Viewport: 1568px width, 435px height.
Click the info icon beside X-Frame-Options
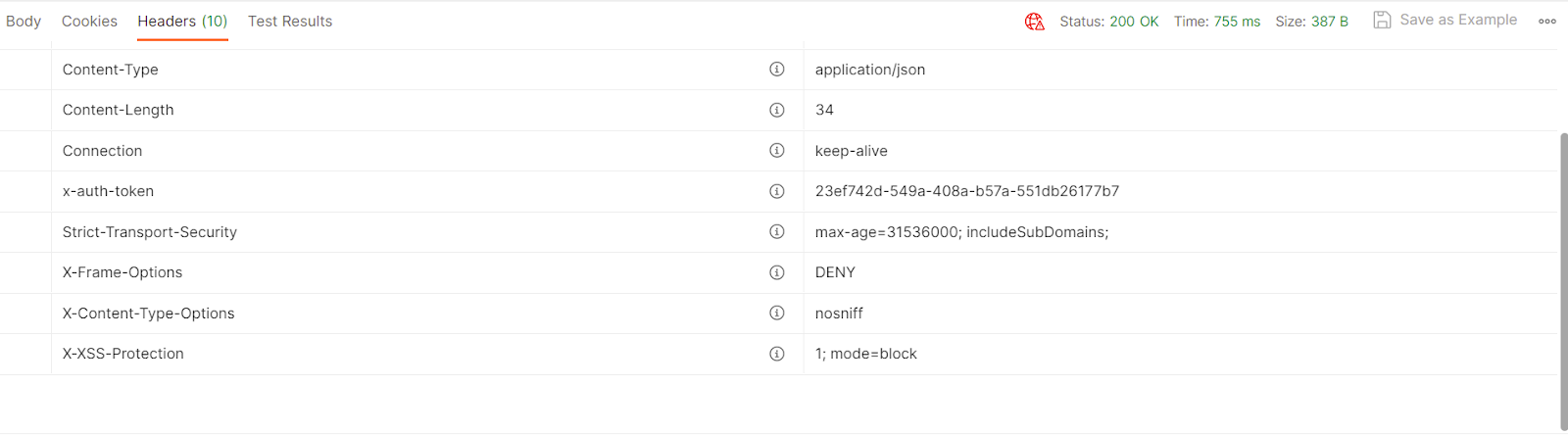pos(776,272)
